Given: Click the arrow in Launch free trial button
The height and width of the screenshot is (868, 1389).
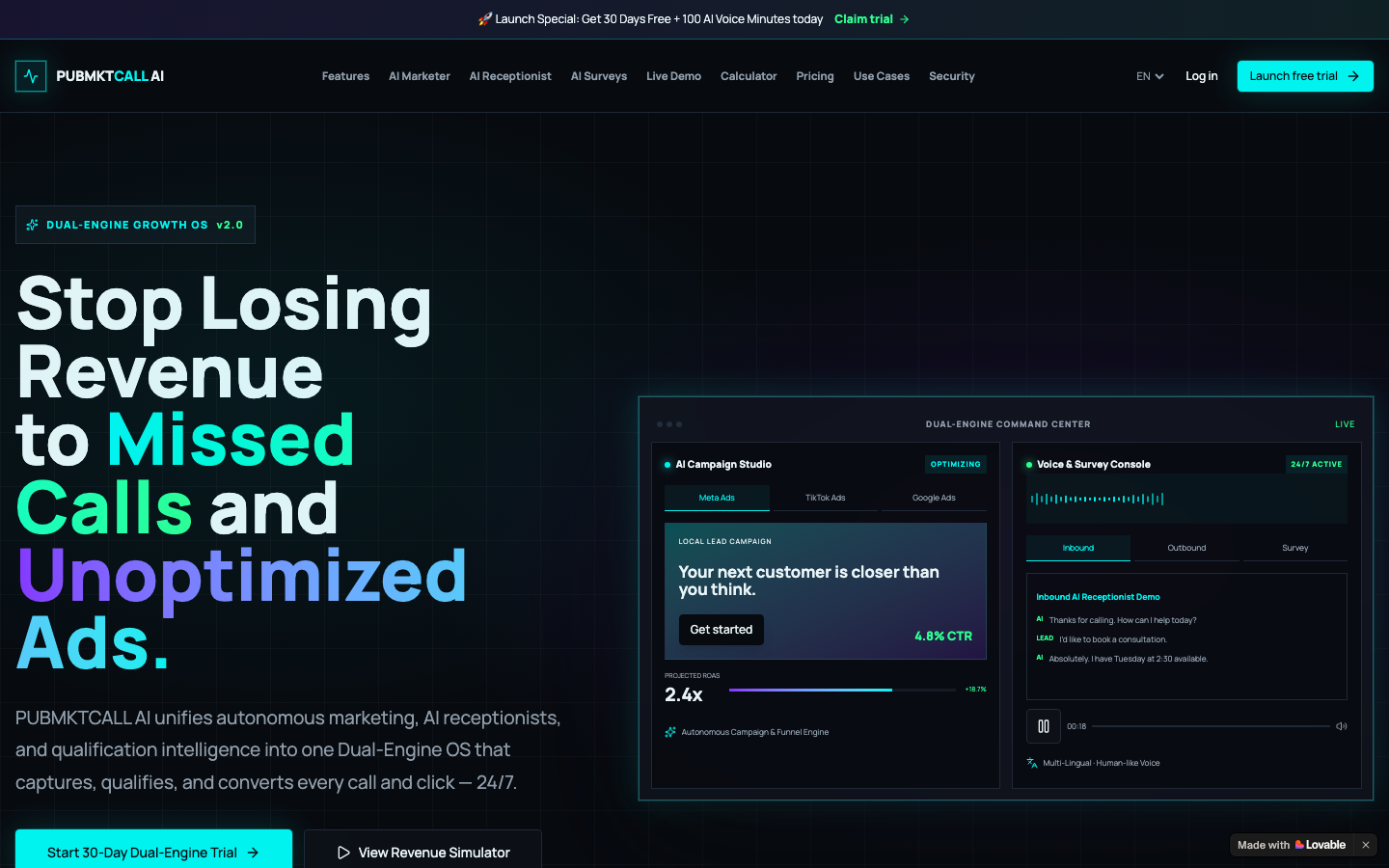Looking at the screenshot, I should (x=1353, y=76).
